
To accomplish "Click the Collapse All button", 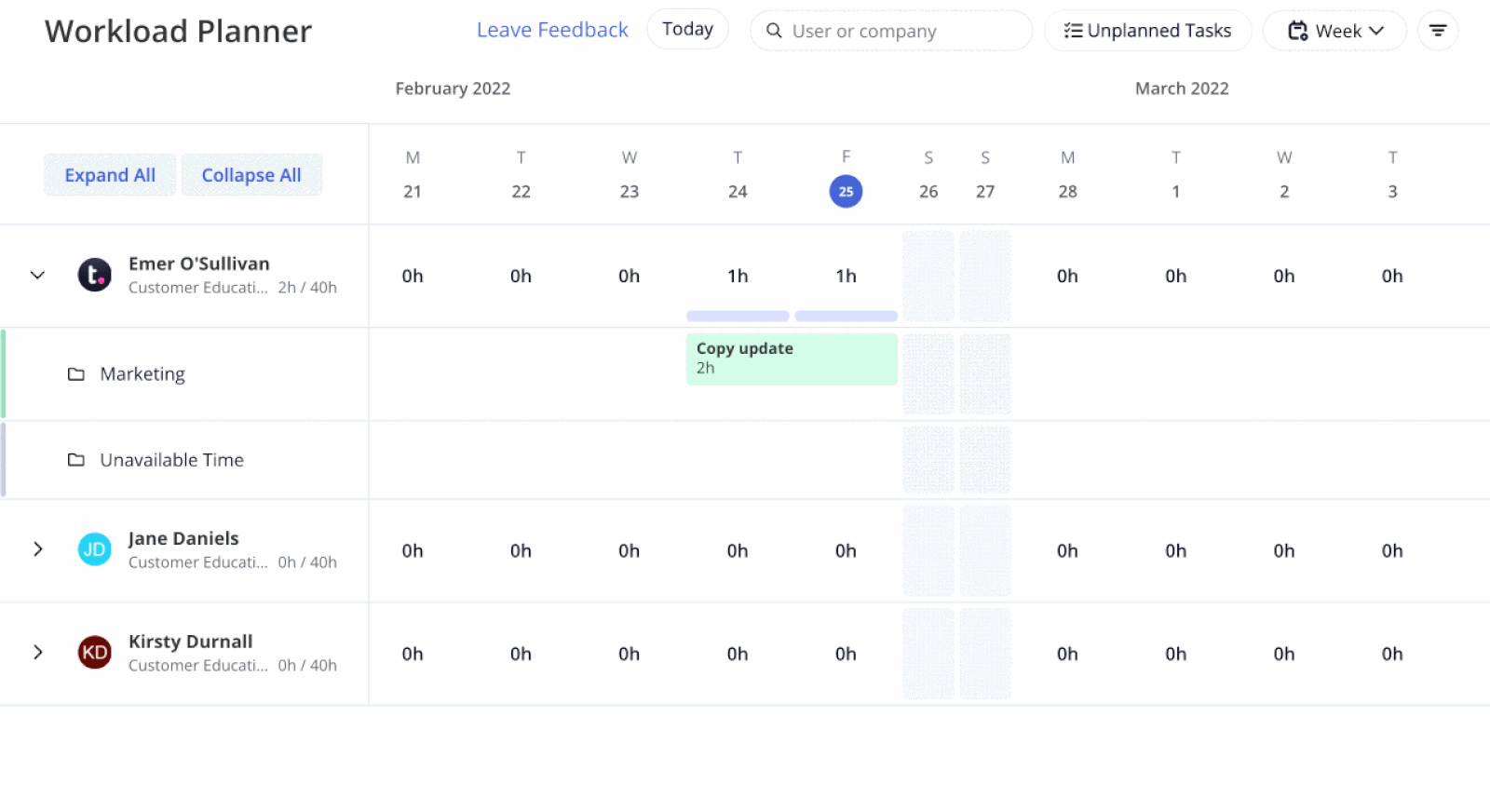I will coord(251,175).
